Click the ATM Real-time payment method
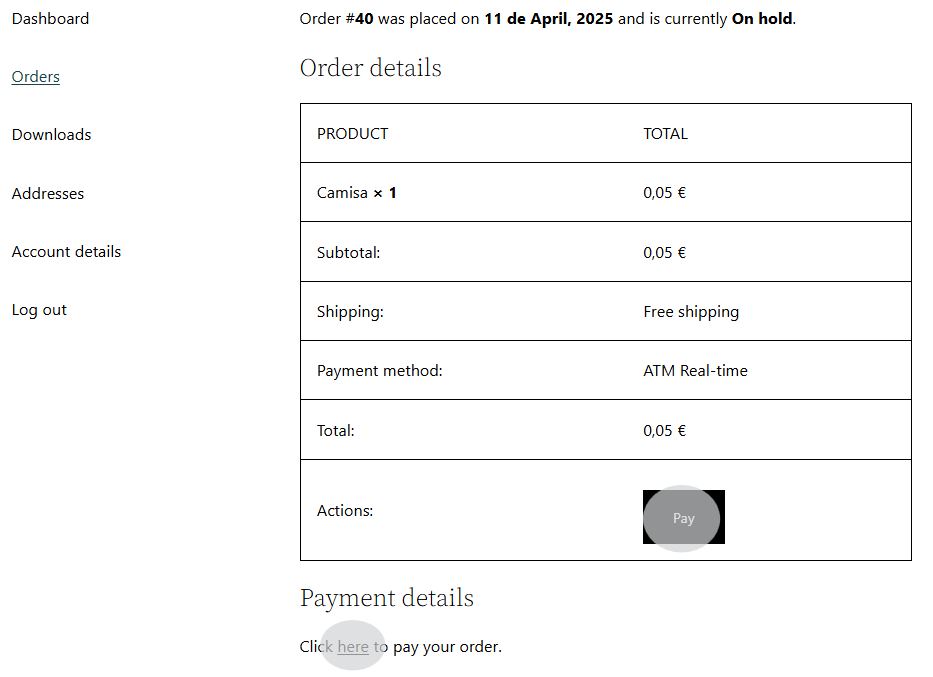Screen dimensions: 933x677 [x=695, y=371]
